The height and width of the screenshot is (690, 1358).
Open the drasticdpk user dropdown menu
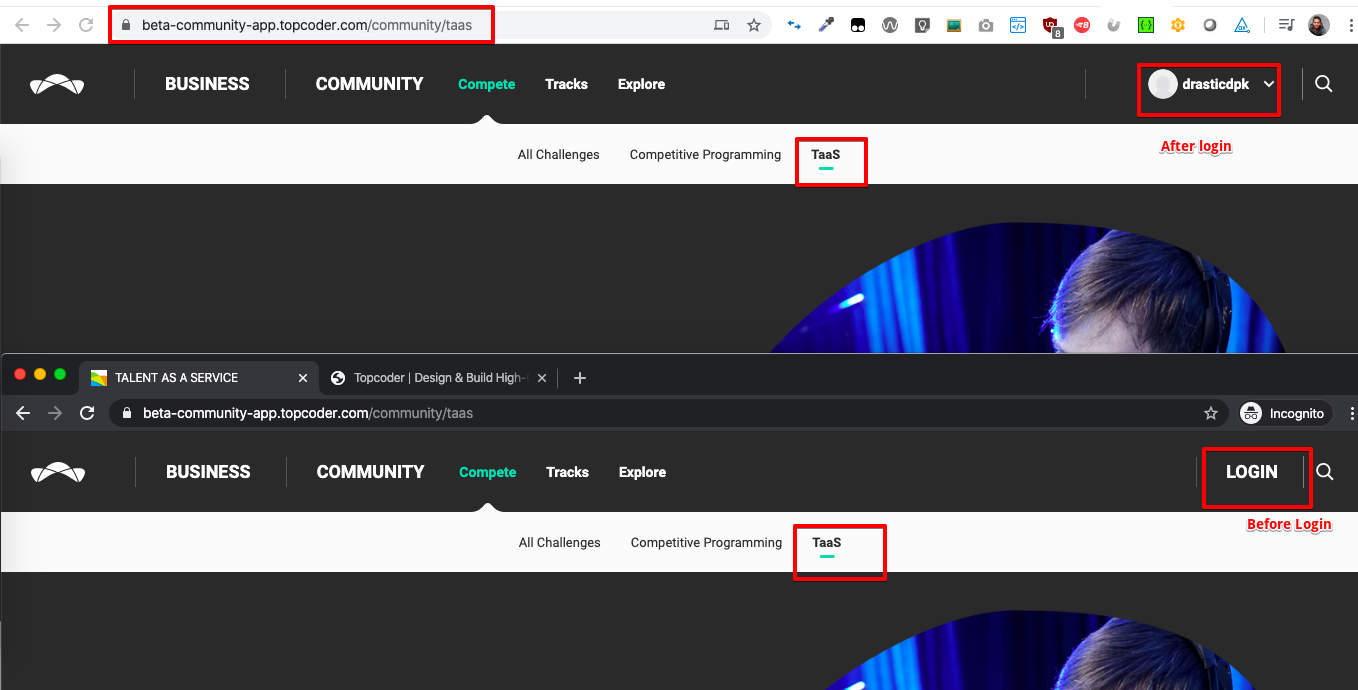(x=1212, y=85)
